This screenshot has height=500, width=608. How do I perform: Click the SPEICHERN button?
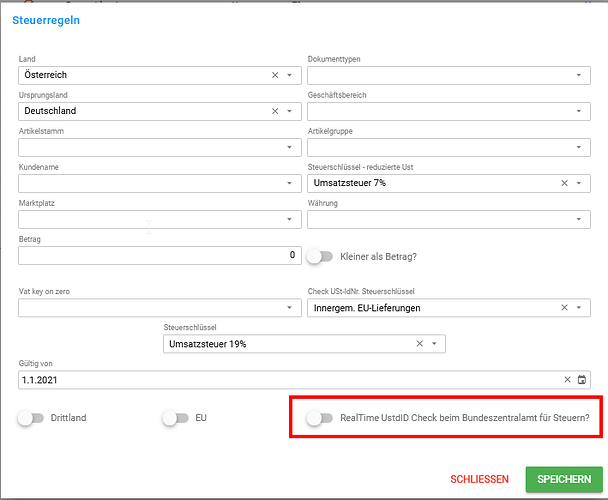[x=564, y=479]
